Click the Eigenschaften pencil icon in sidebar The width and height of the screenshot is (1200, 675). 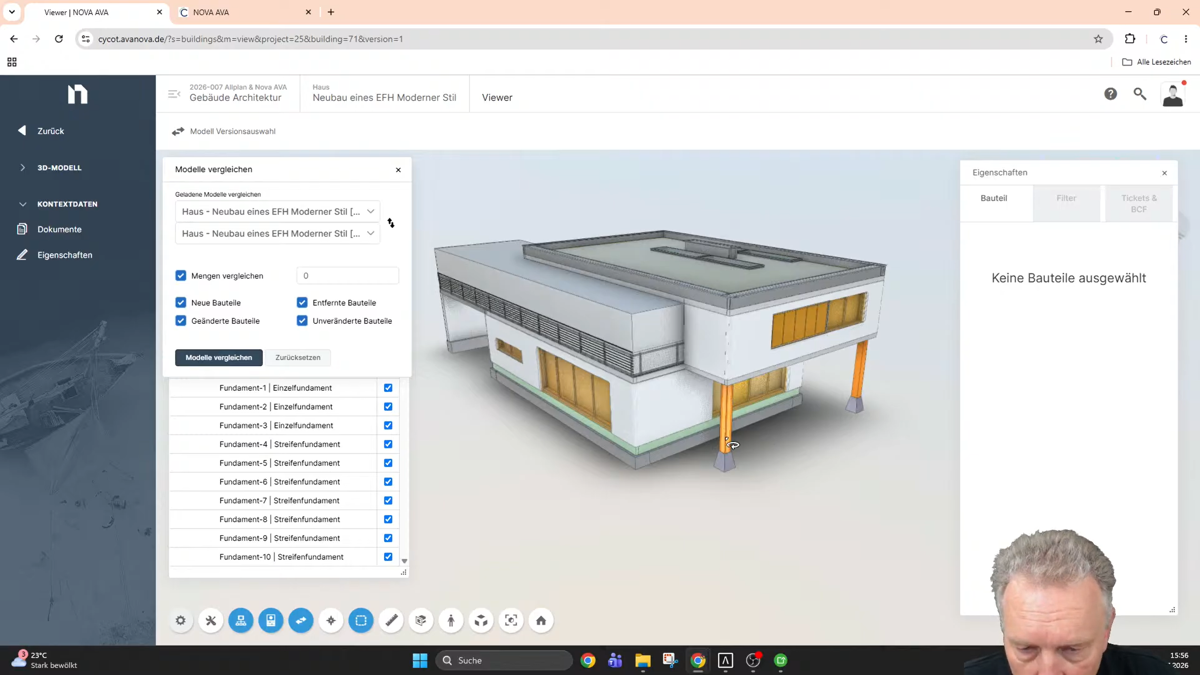coord(22,255)
